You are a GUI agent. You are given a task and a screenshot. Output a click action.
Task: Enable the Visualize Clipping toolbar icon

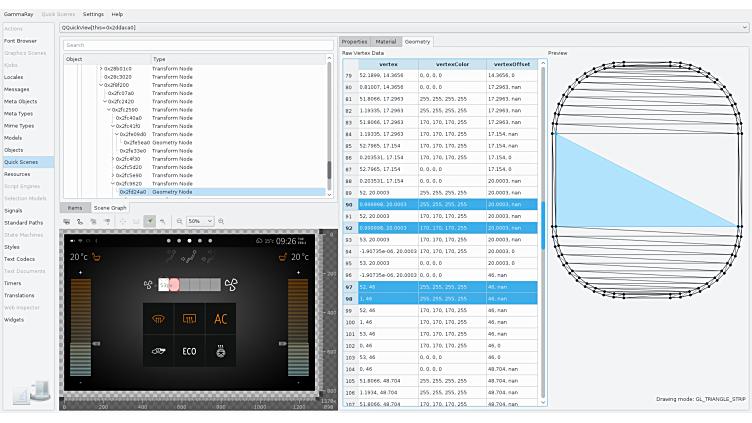[66, 220]
